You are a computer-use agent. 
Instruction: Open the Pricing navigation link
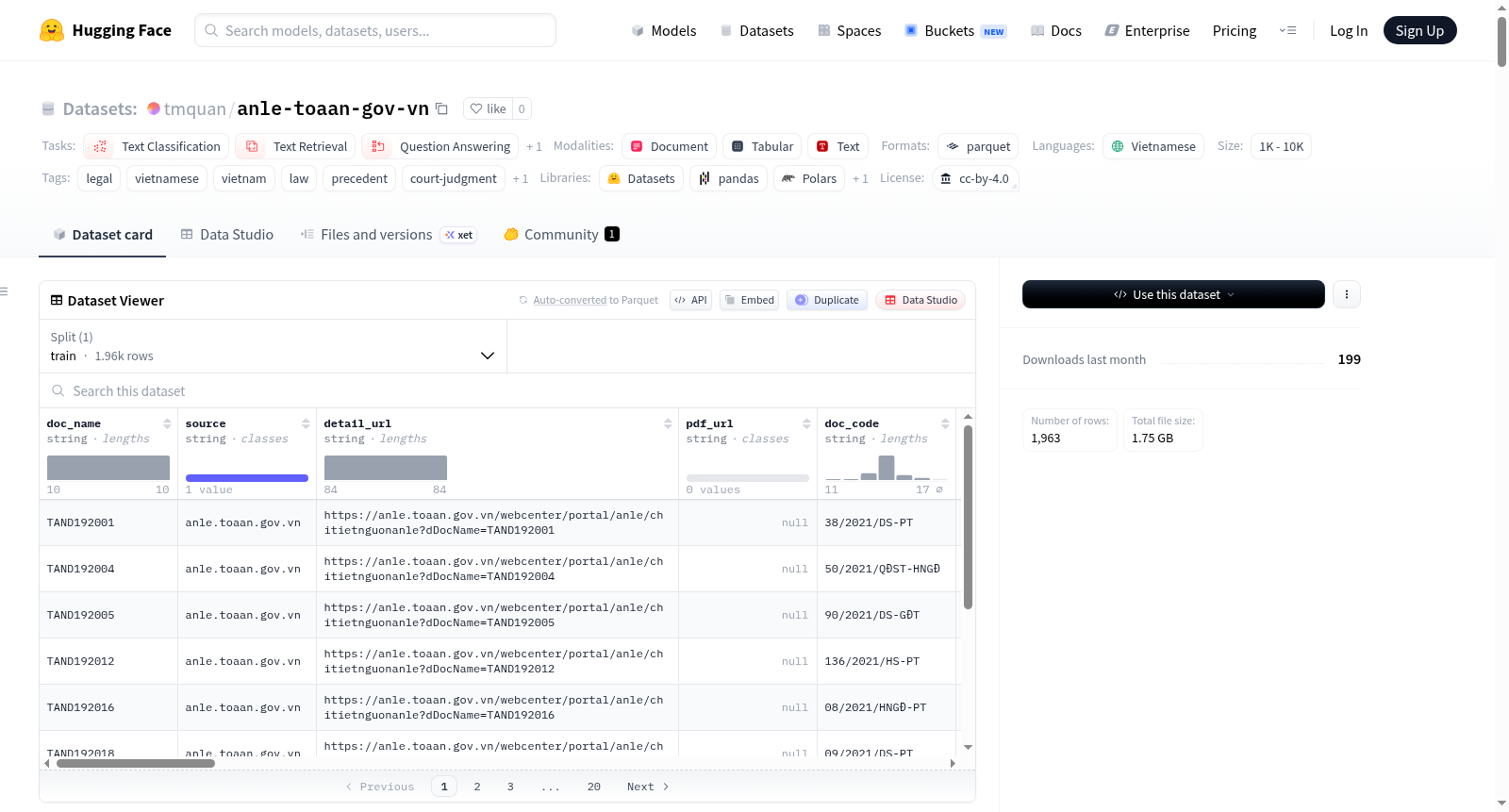pyautogui.click(x=1235, y=30)
